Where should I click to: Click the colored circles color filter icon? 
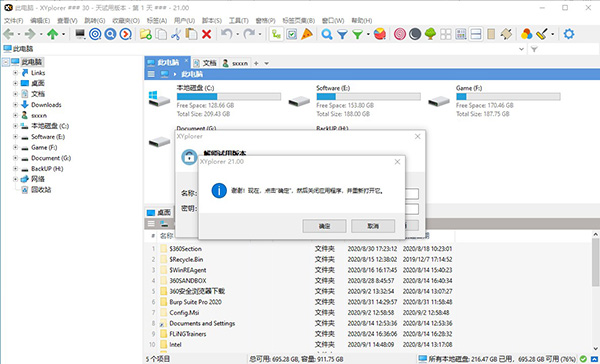tap(527, 34)
